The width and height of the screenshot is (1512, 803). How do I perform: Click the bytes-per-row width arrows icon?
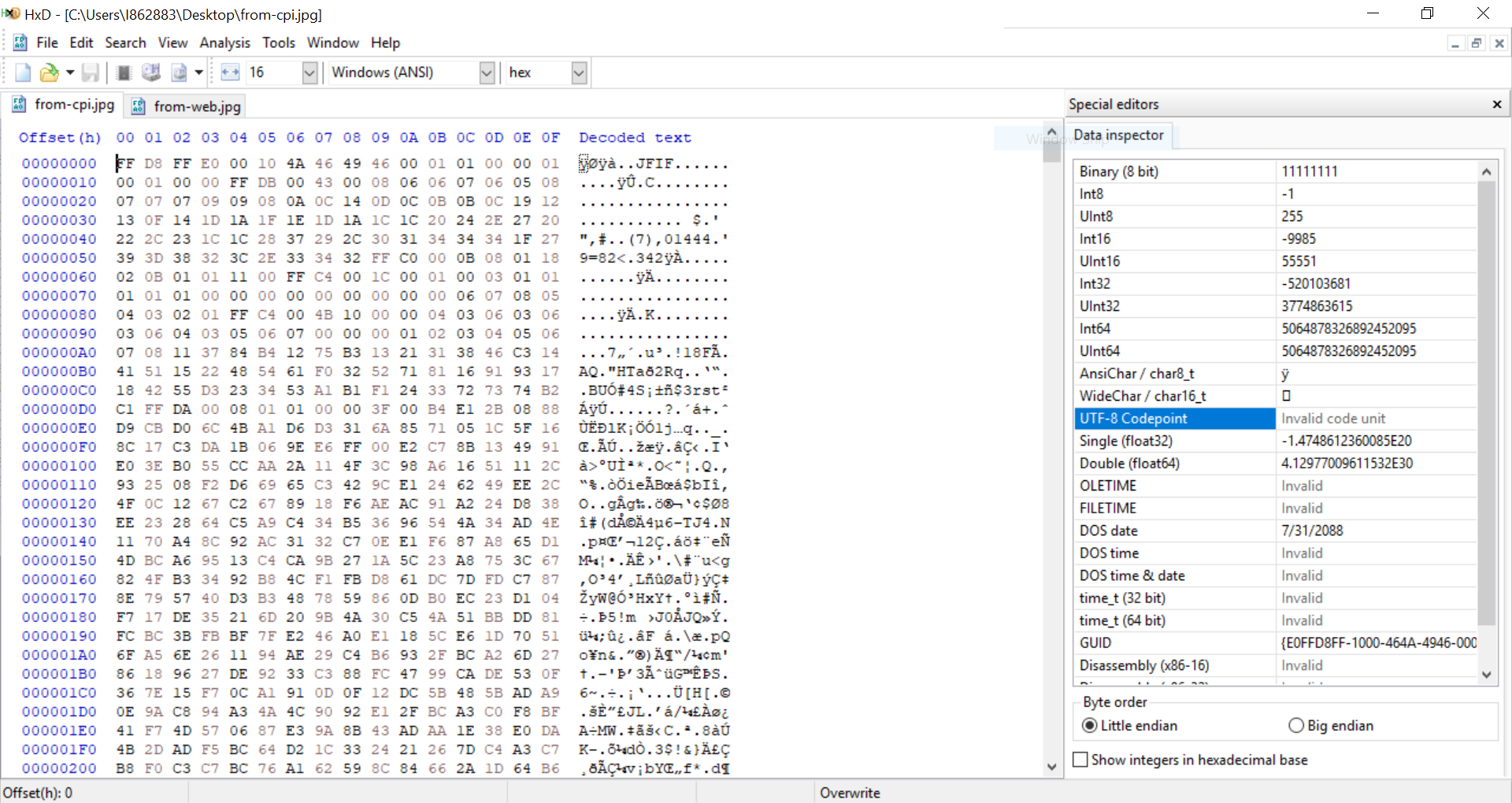point(230,73)
